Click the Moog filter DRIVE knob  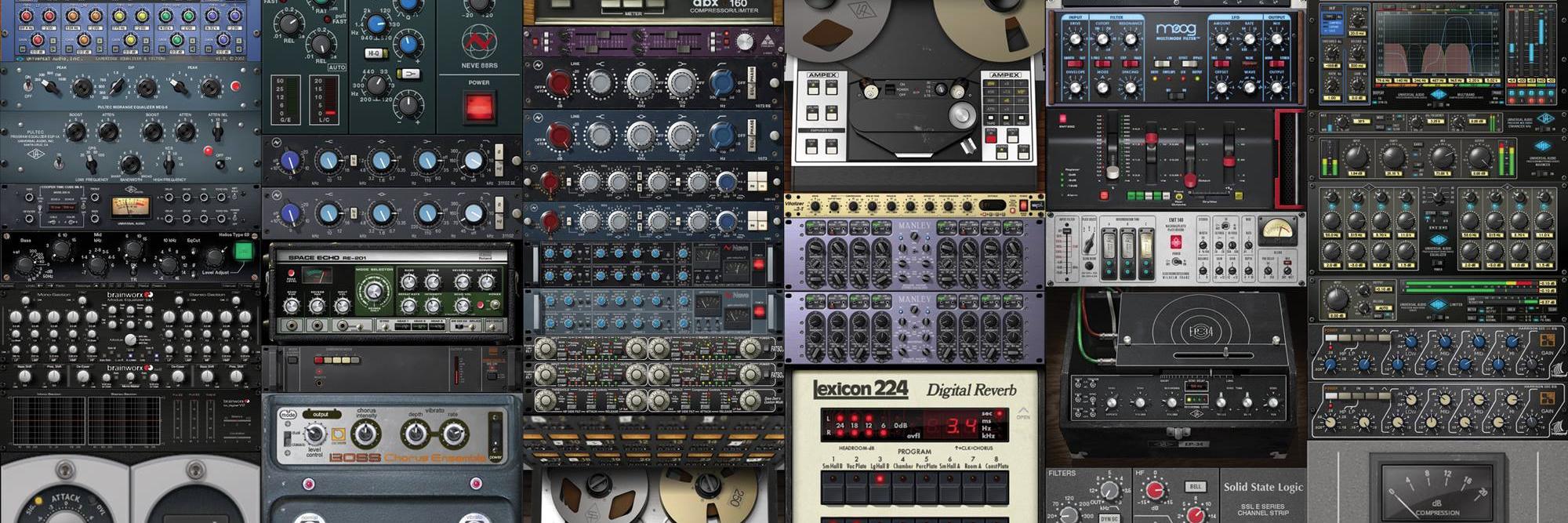point(1076,38)
